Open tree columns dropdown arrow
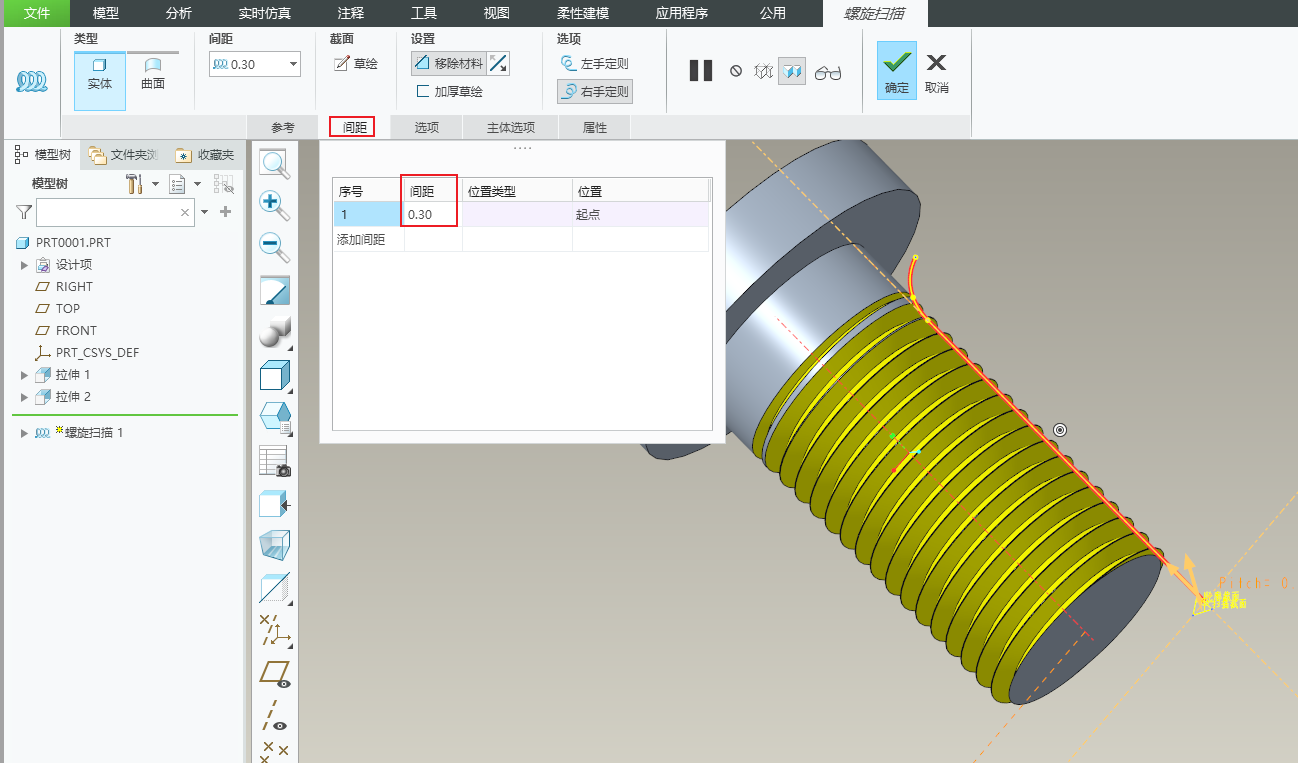 click(197, 184)
